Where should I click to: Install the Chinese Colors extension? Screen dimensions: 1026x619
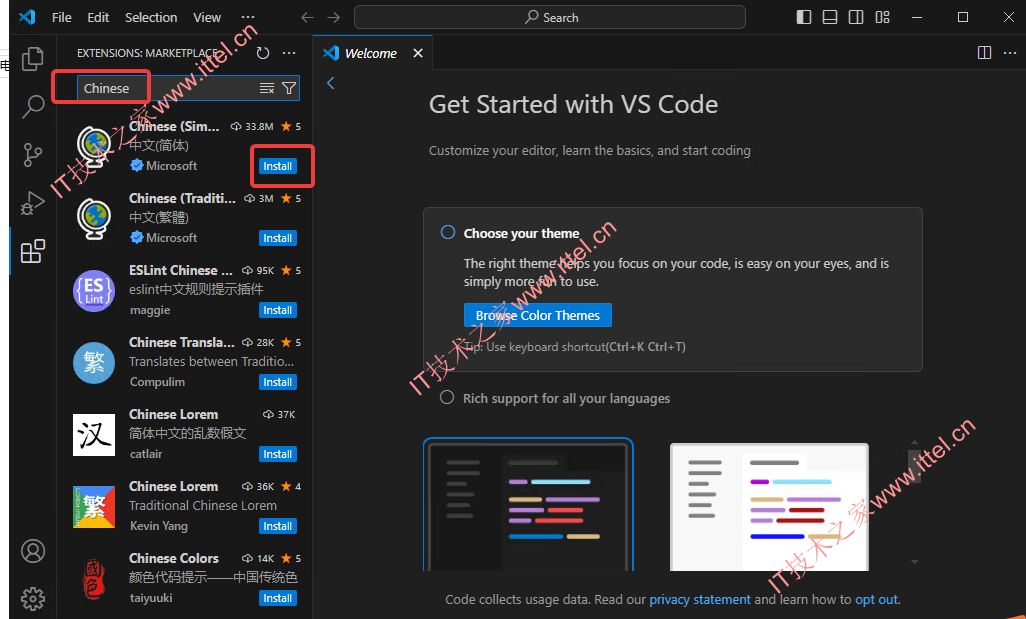pyautogui.click(x=277, y=598)
